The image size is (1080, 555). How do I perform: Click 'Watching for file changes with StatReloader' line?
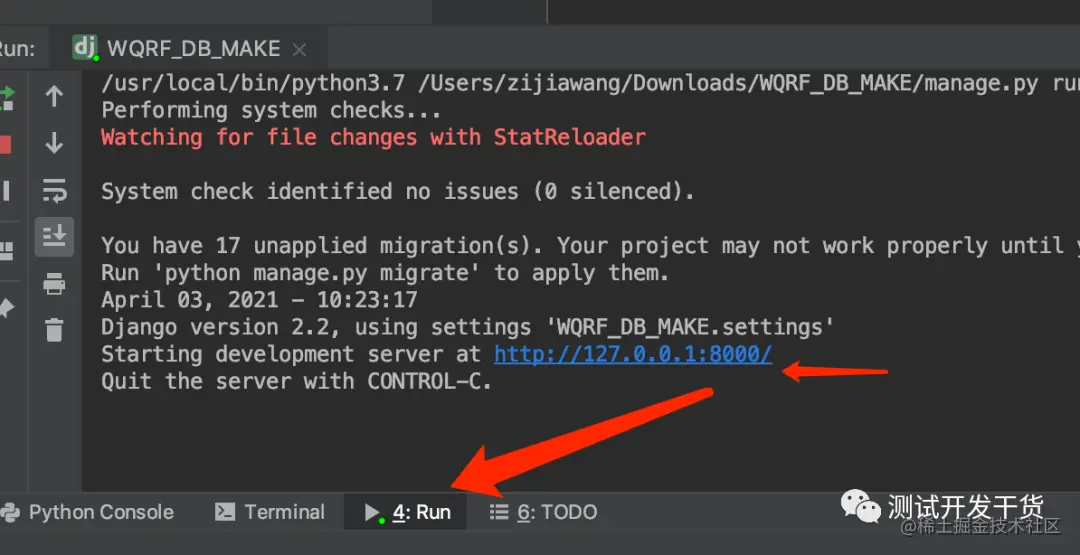(x=373, y=137)
